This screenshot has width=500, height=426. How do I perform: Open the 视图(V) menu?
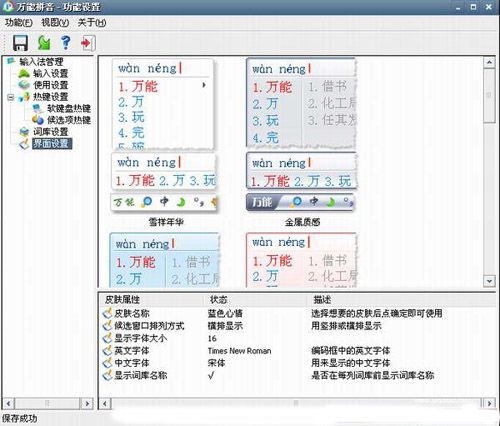click(55, 22)
